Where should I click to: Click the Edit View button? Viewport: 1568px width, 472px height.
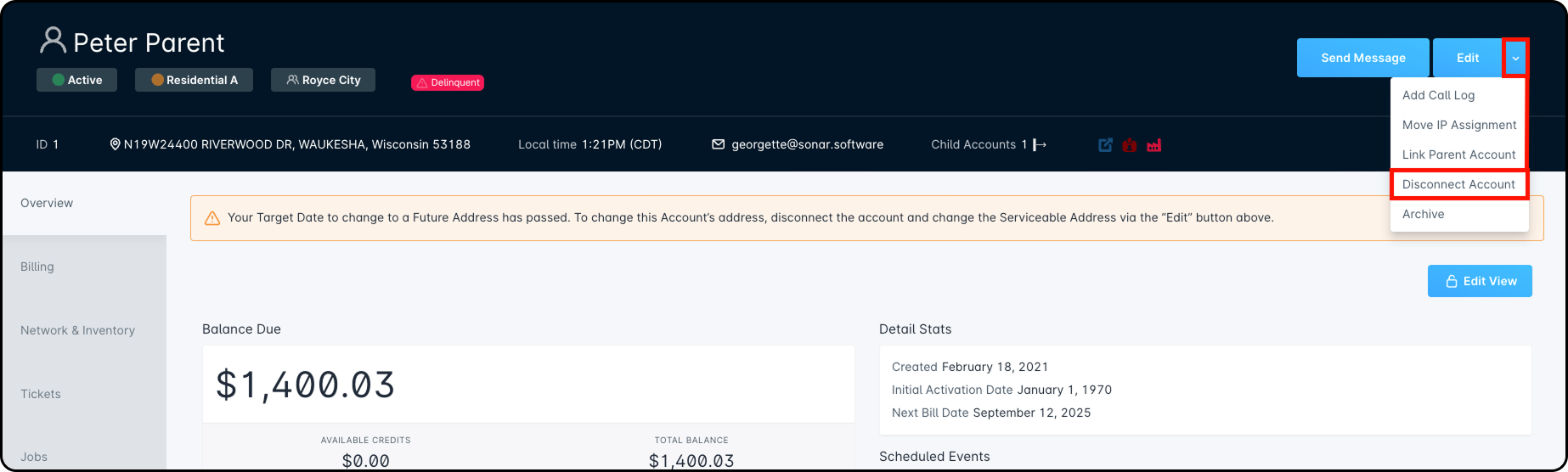click(x=1480, y=281)
